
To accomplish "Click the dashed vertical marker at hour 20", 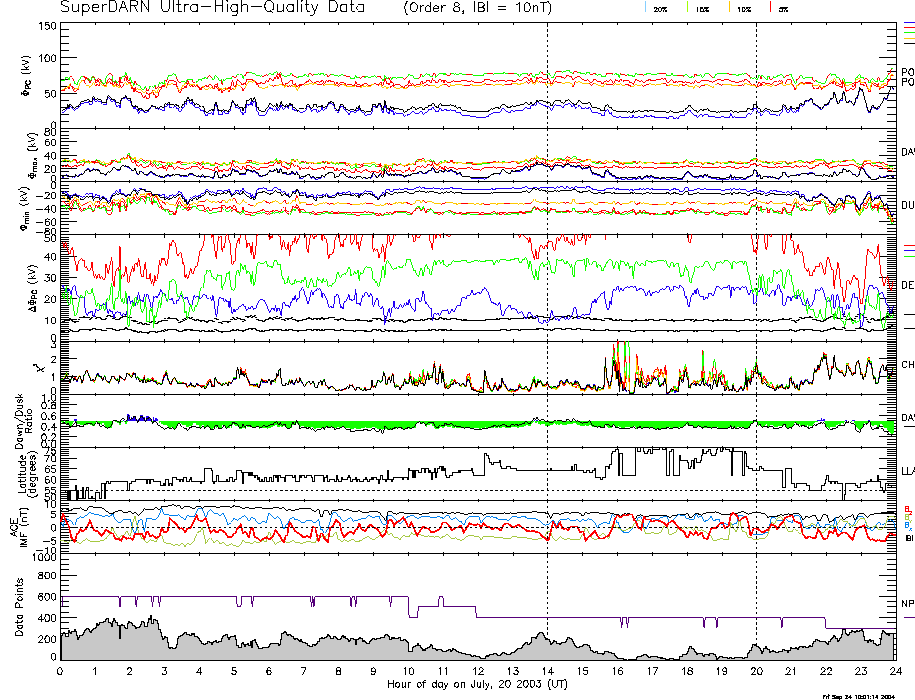I will tap(756, 300).
